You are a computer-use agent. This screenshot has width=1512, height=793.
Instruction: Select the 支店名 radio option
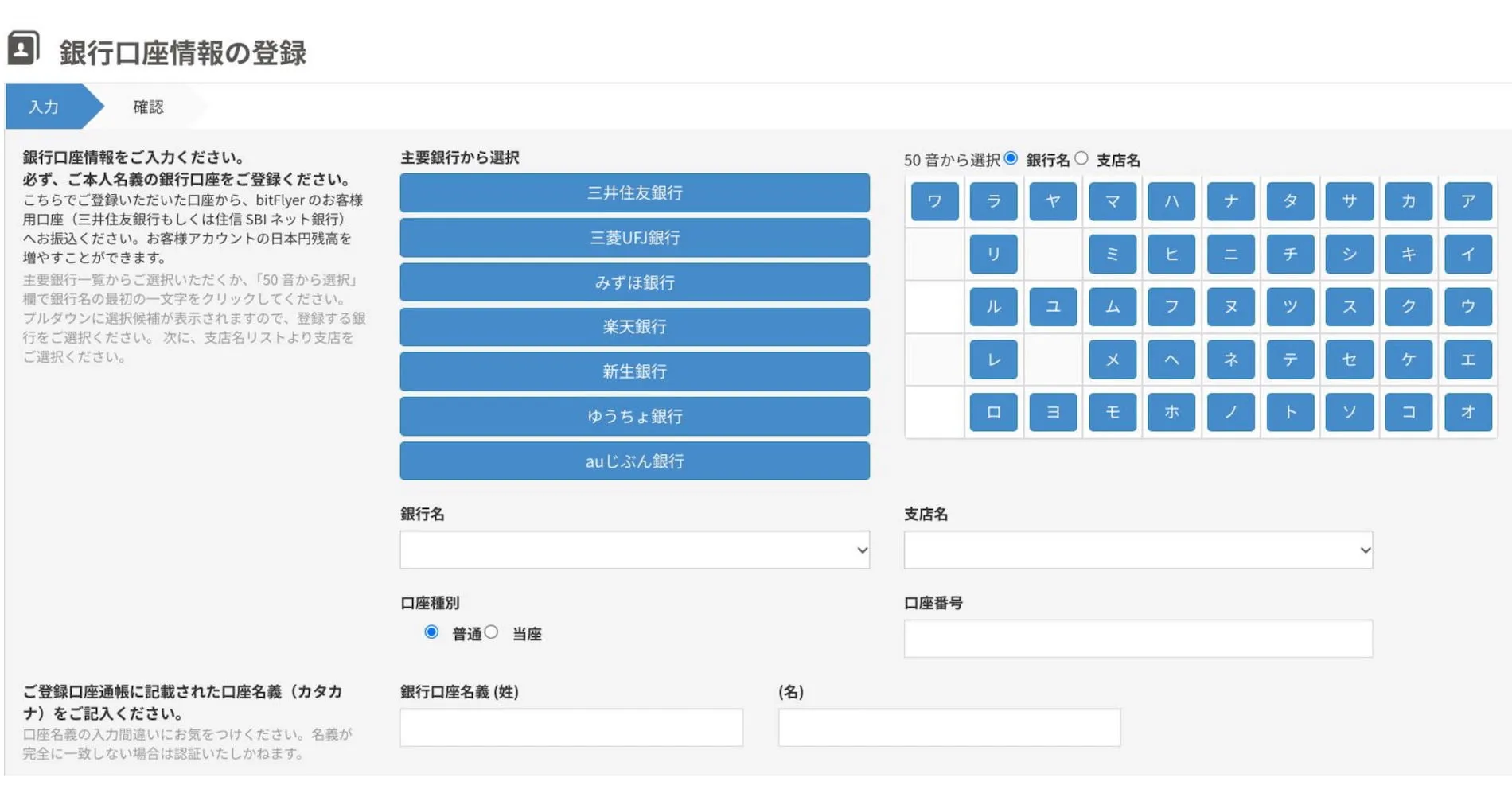1081,158
